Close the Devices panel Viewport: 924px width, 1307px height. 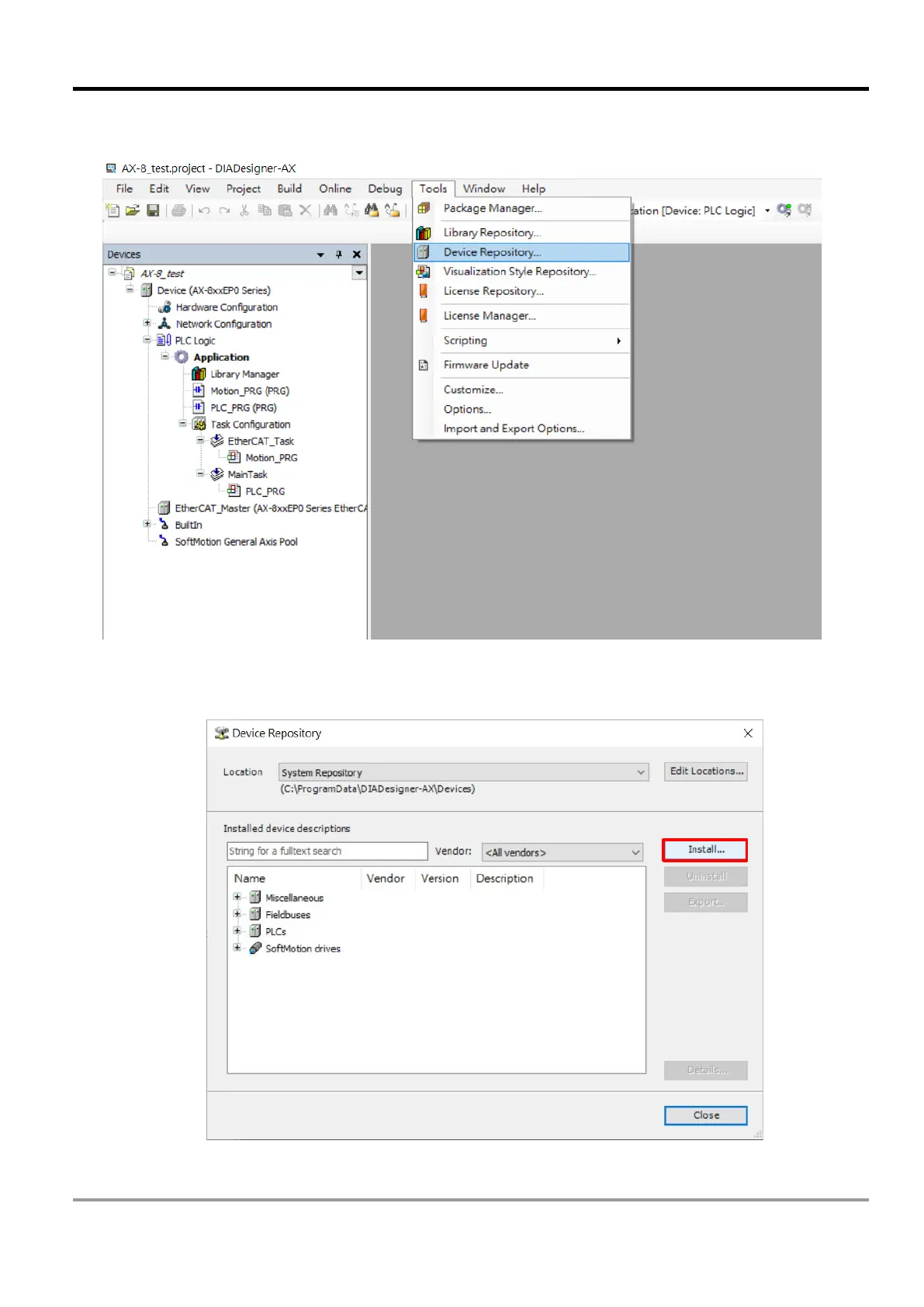[357, 255]
